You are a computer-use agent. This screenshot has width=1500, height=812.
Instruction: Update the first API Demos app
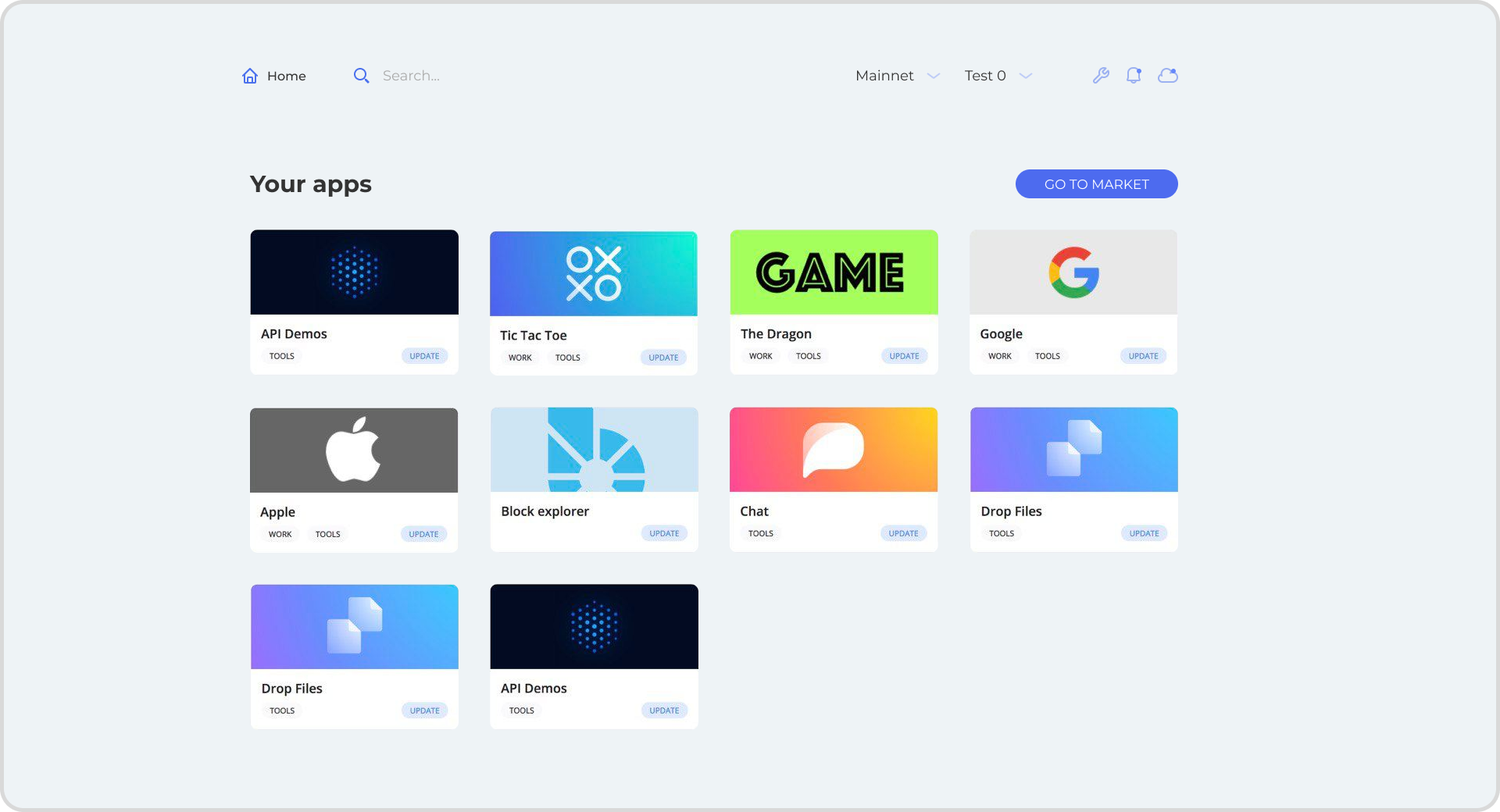tap(425, 356)
